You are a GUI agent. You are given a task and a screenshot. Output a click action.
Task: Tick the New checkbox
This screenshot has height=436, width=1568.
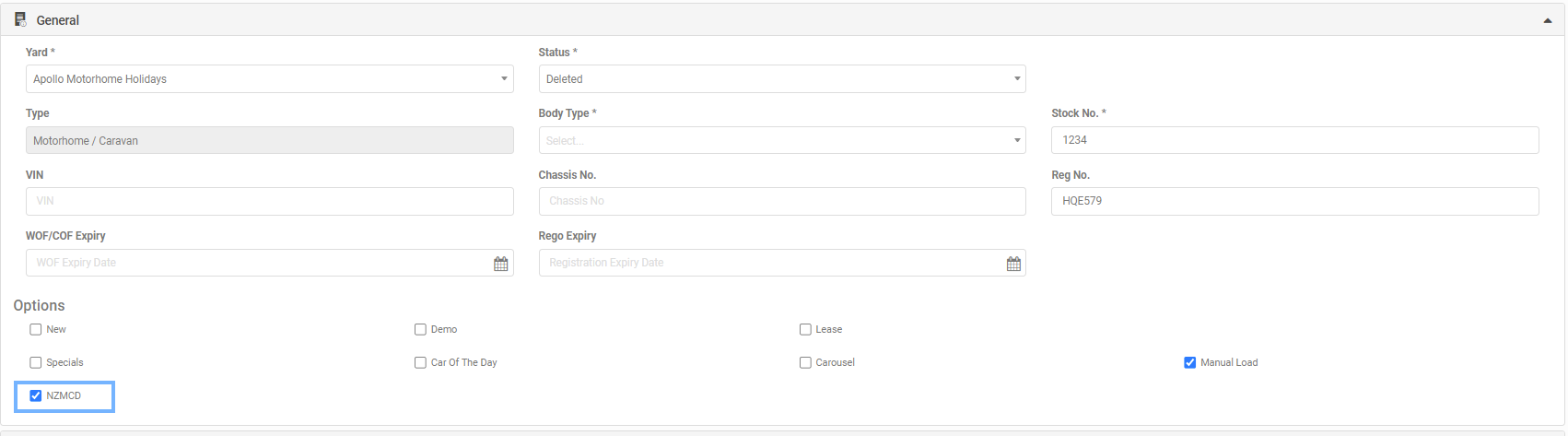click(36, 329)
